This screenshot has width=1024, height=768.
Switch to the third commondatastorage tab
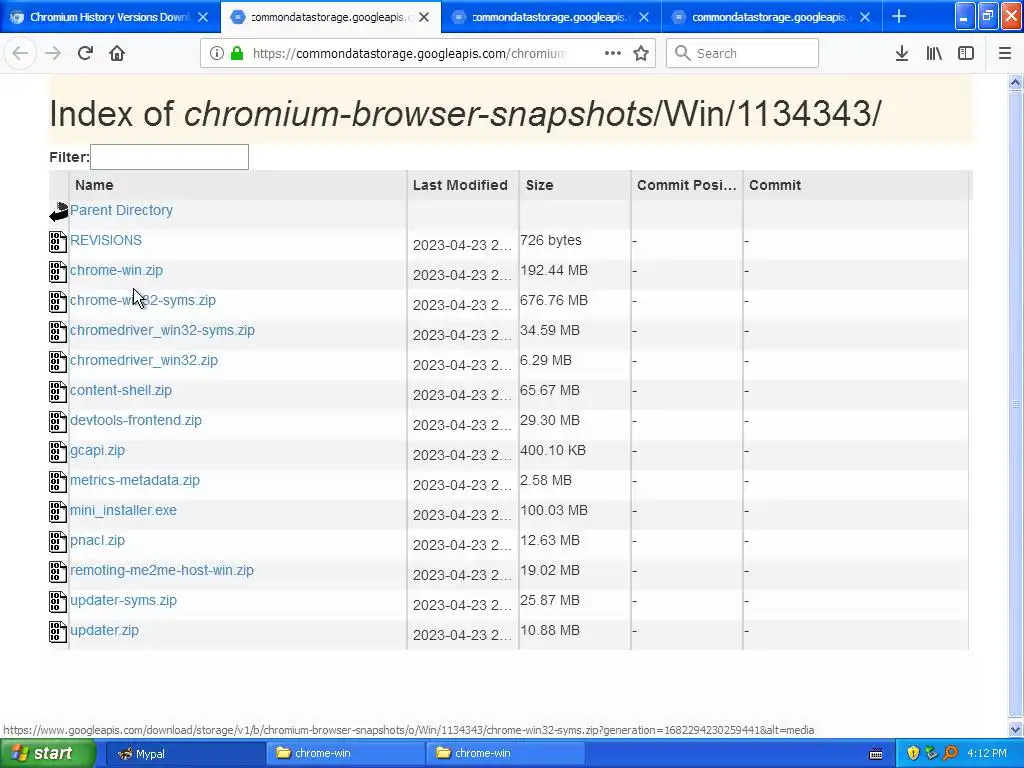tap(551, 17)
